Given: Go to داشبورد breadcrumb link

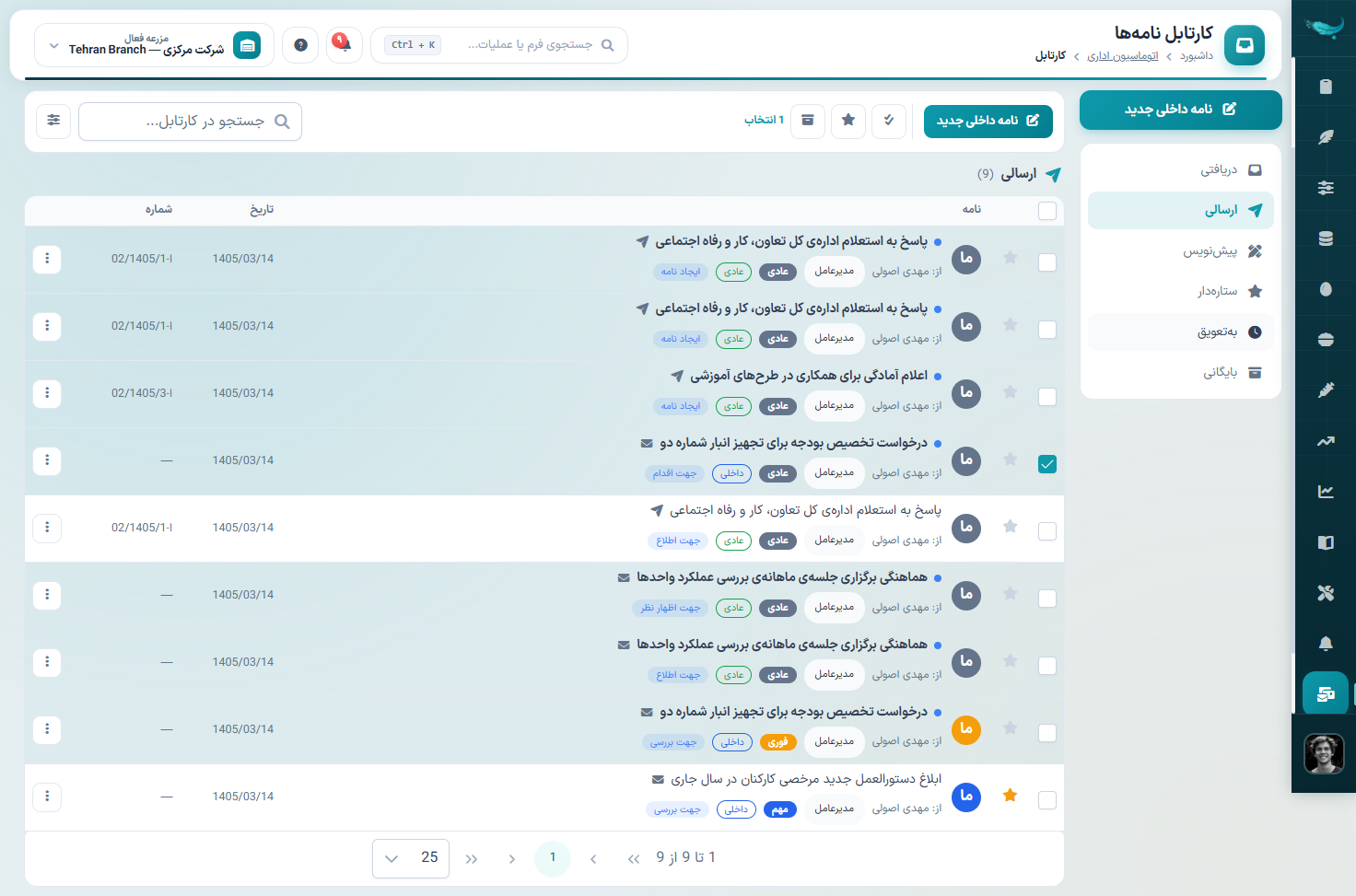Looking at the screenshot, I should [x=1197, y=56].
